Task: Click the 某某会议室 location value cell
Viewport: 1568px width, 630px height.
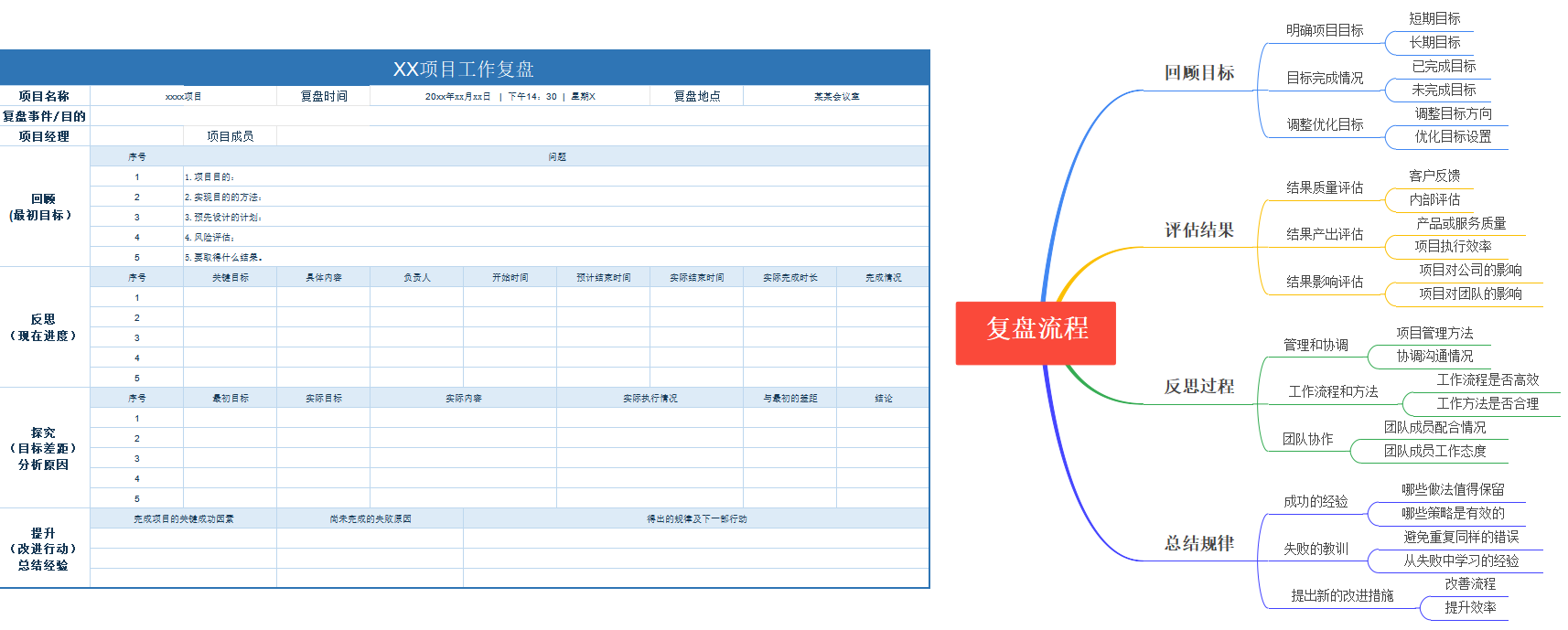Action: [x=836, y=96]
